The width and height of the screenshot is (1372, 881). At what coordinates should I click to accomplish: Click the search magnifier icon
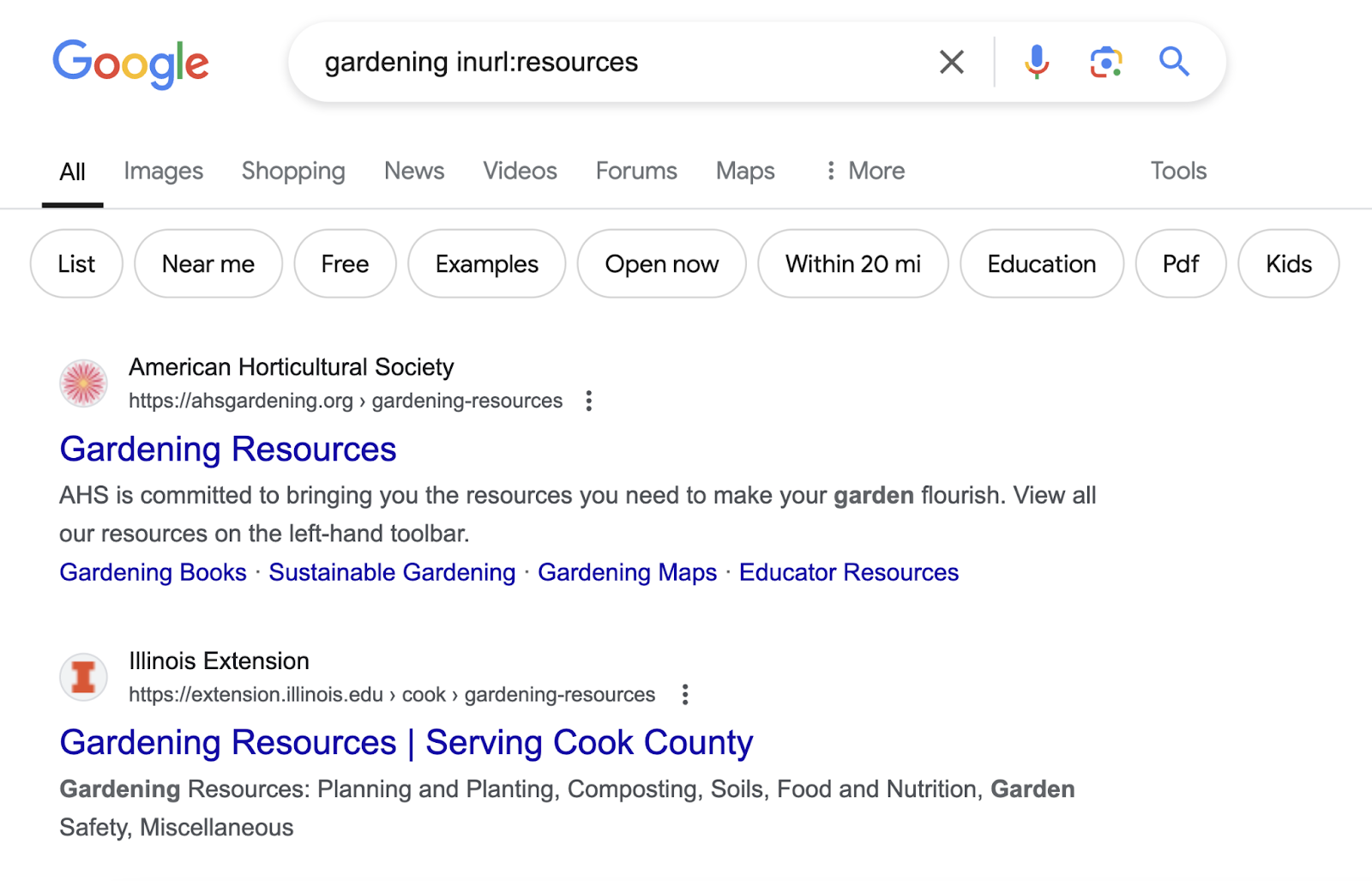point(1175,62)
